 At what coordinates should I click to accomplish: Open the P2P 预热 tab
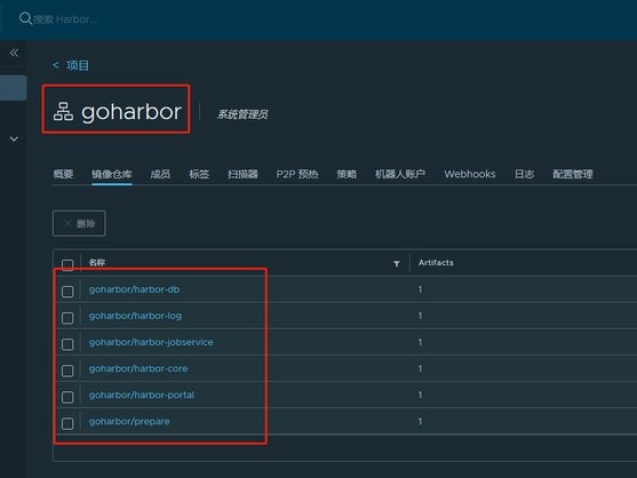[x=297, y=174]
